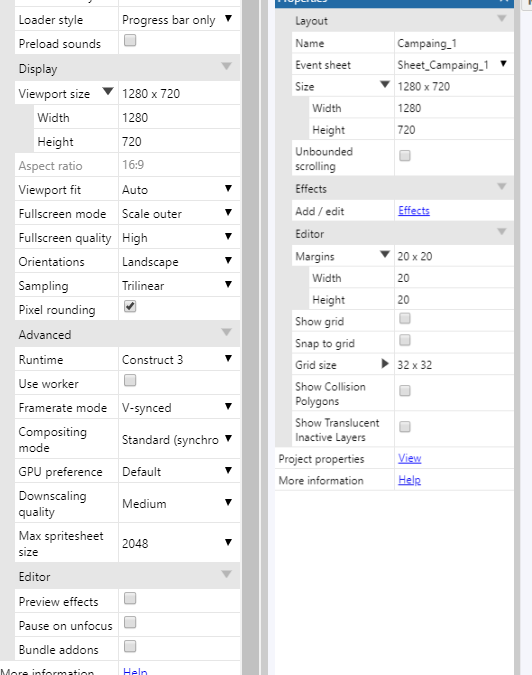
Task: Collapse the Effects section
Action: (x=501, y=186)
